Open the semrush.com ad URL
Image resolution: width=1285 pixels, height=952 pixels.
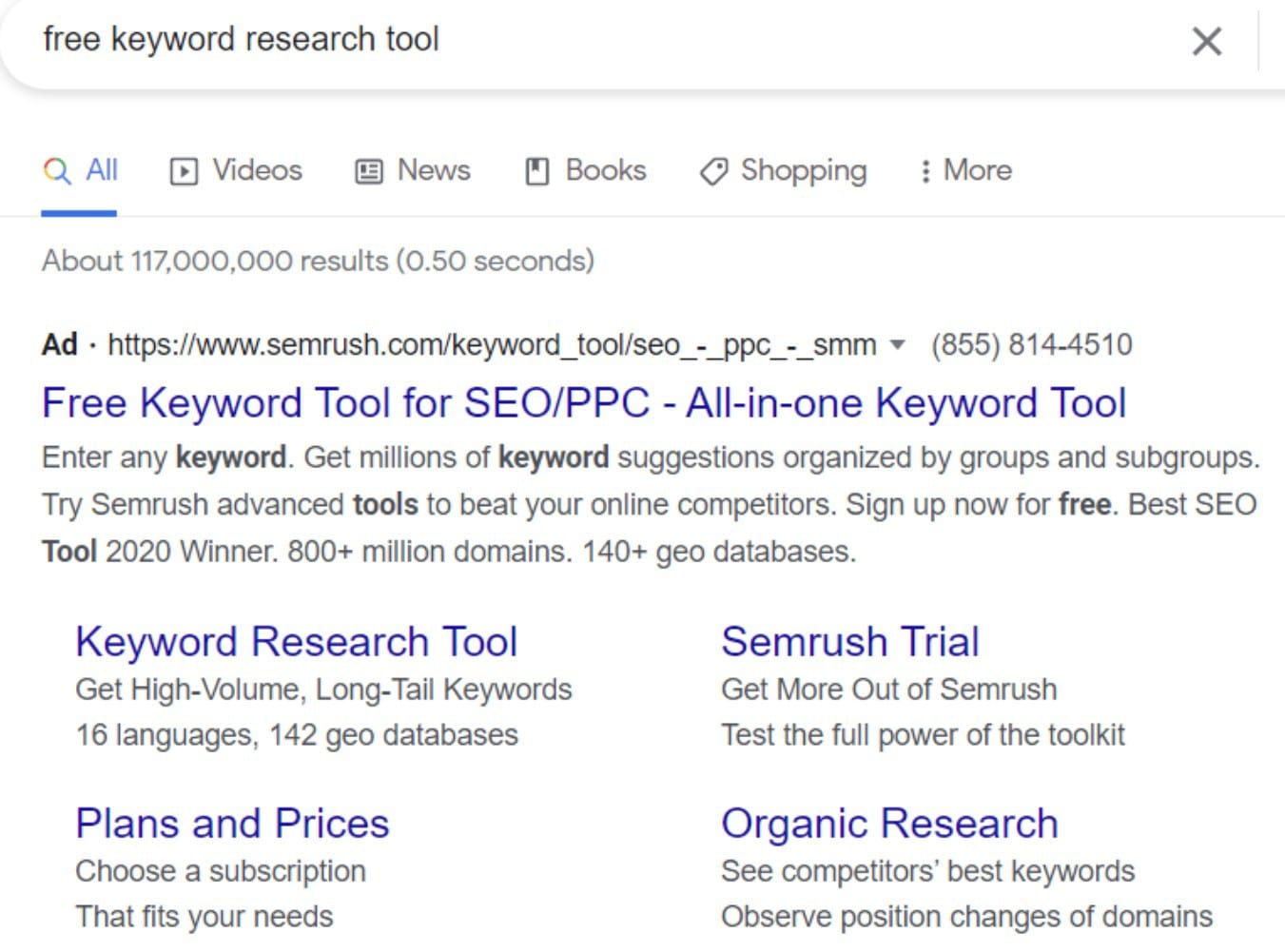pyautogui.click(x=492, y=344)
